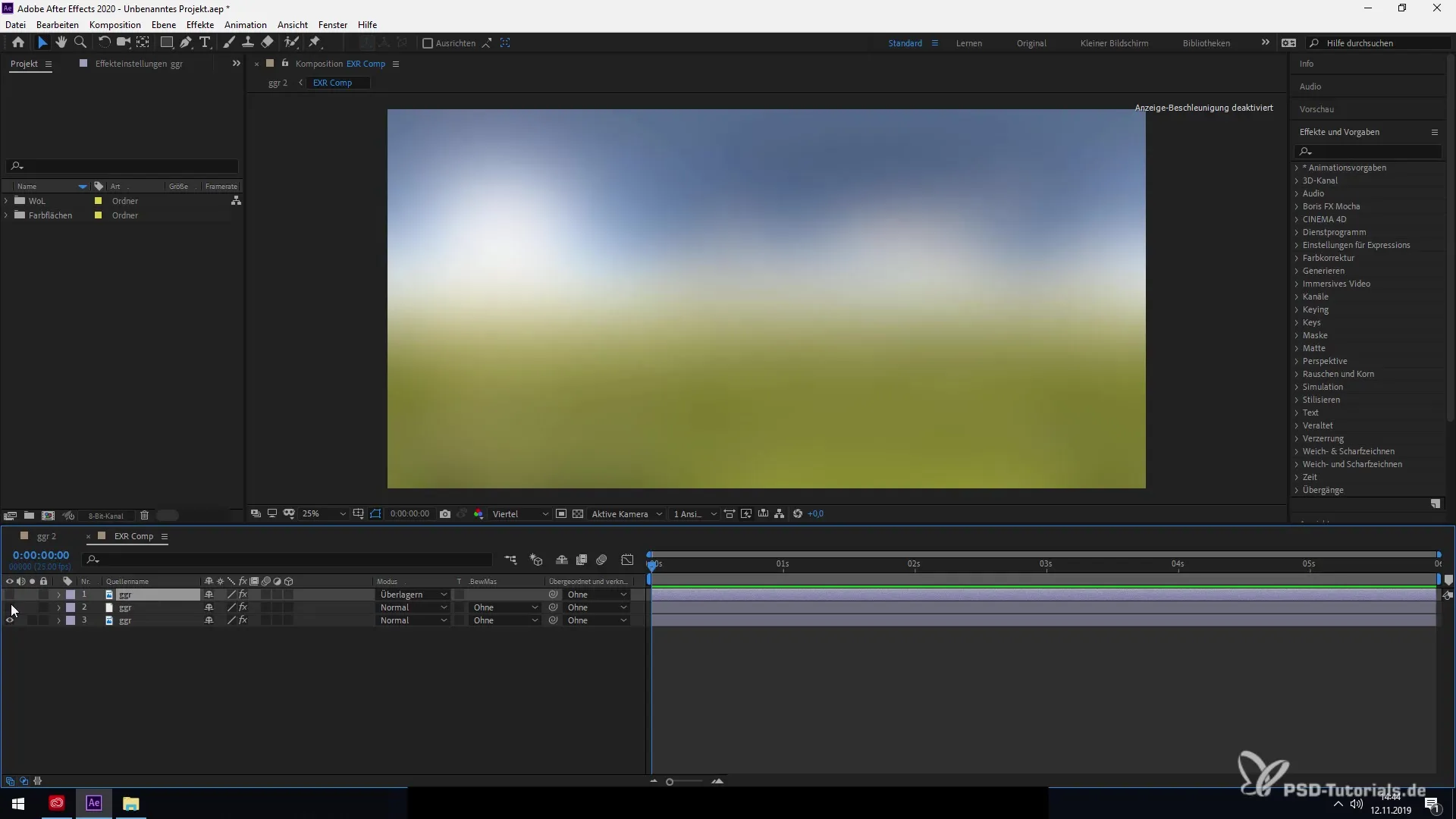This screenshot has width=1456, height=819.
Task: Open the 1 Ansi... view layout dropdown
Action: (x=695, y=513)
